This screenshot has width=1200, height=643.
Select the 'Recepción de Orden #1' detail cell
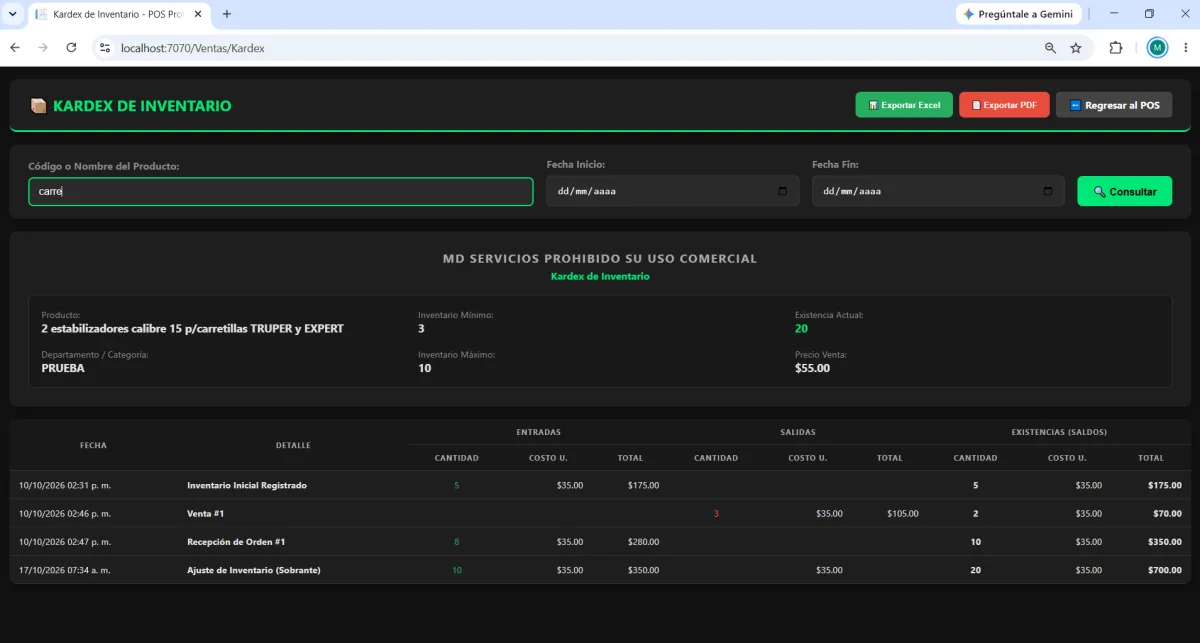point(236,542)
